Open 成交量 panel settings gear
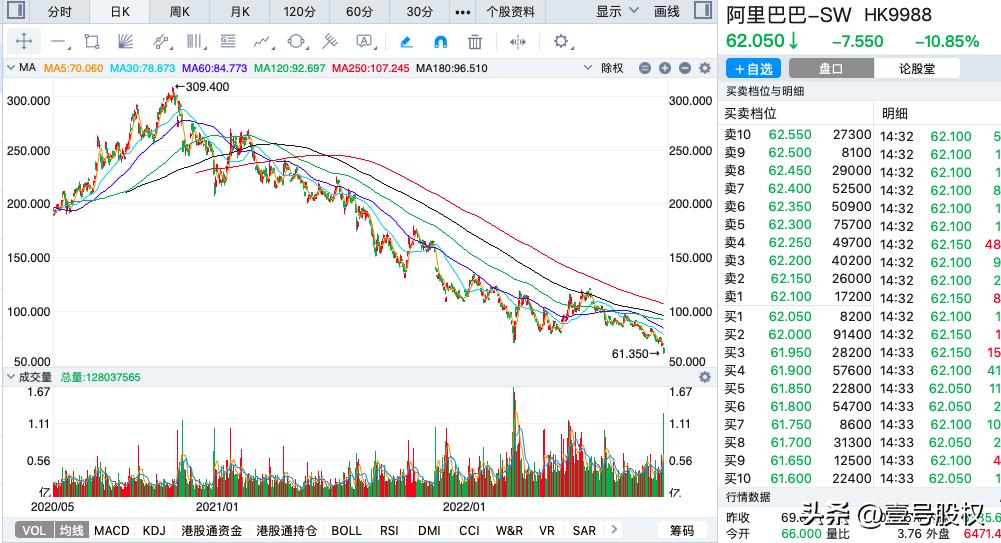 705,377
